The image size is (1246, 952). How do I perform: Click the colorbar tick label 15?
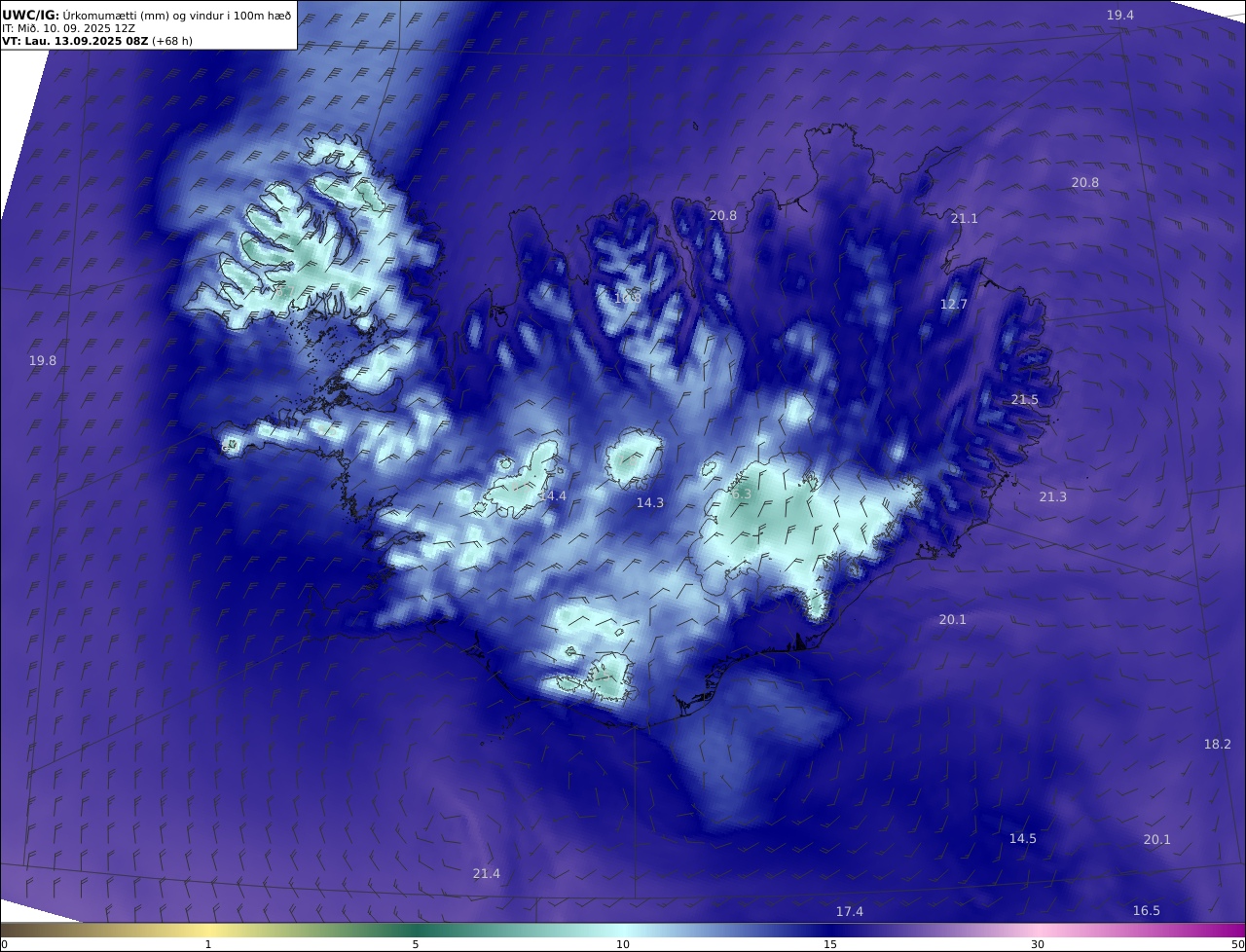click(830, 944)
